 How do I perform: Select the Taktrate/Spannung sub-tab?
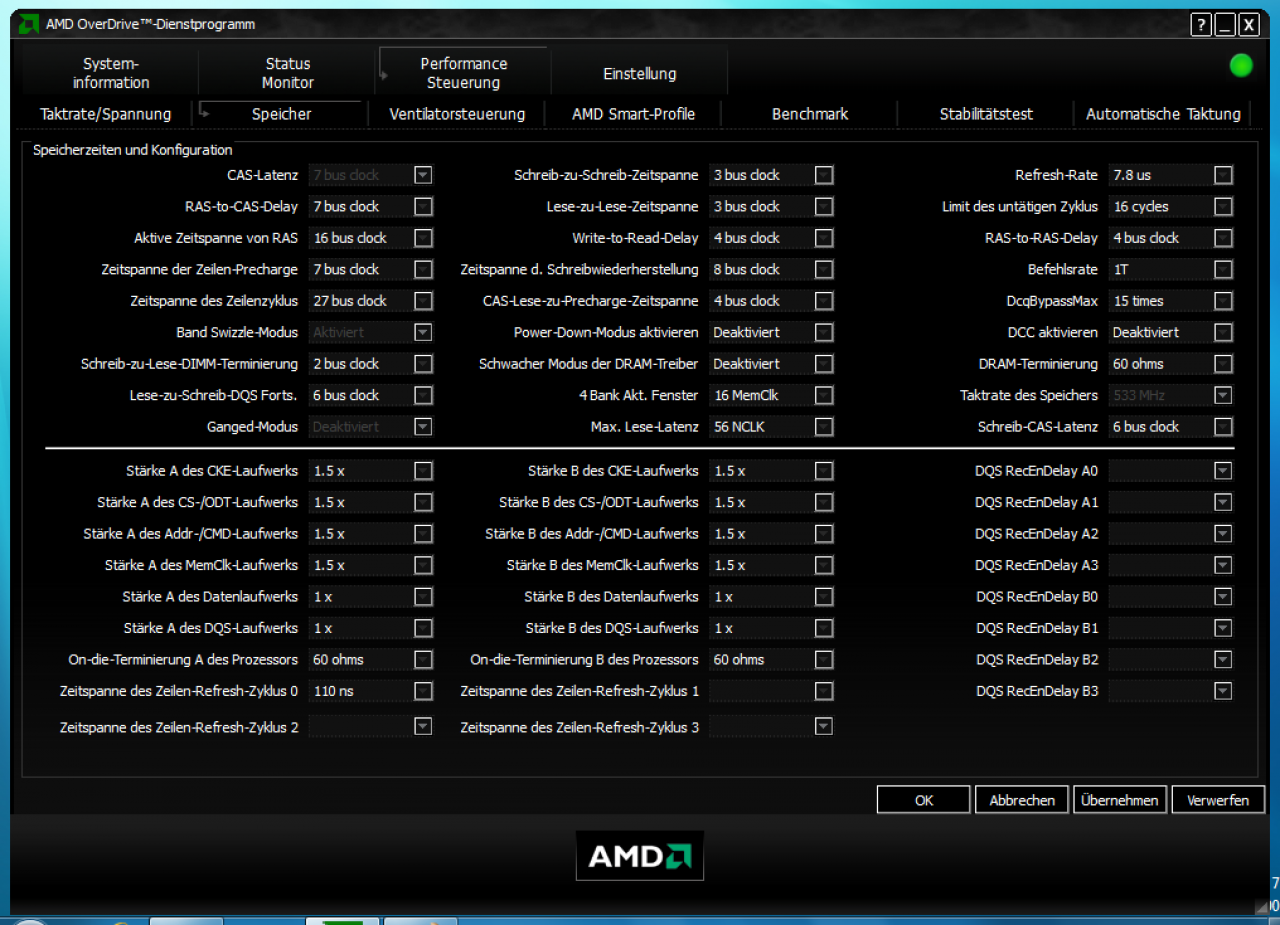pos(106,114)
